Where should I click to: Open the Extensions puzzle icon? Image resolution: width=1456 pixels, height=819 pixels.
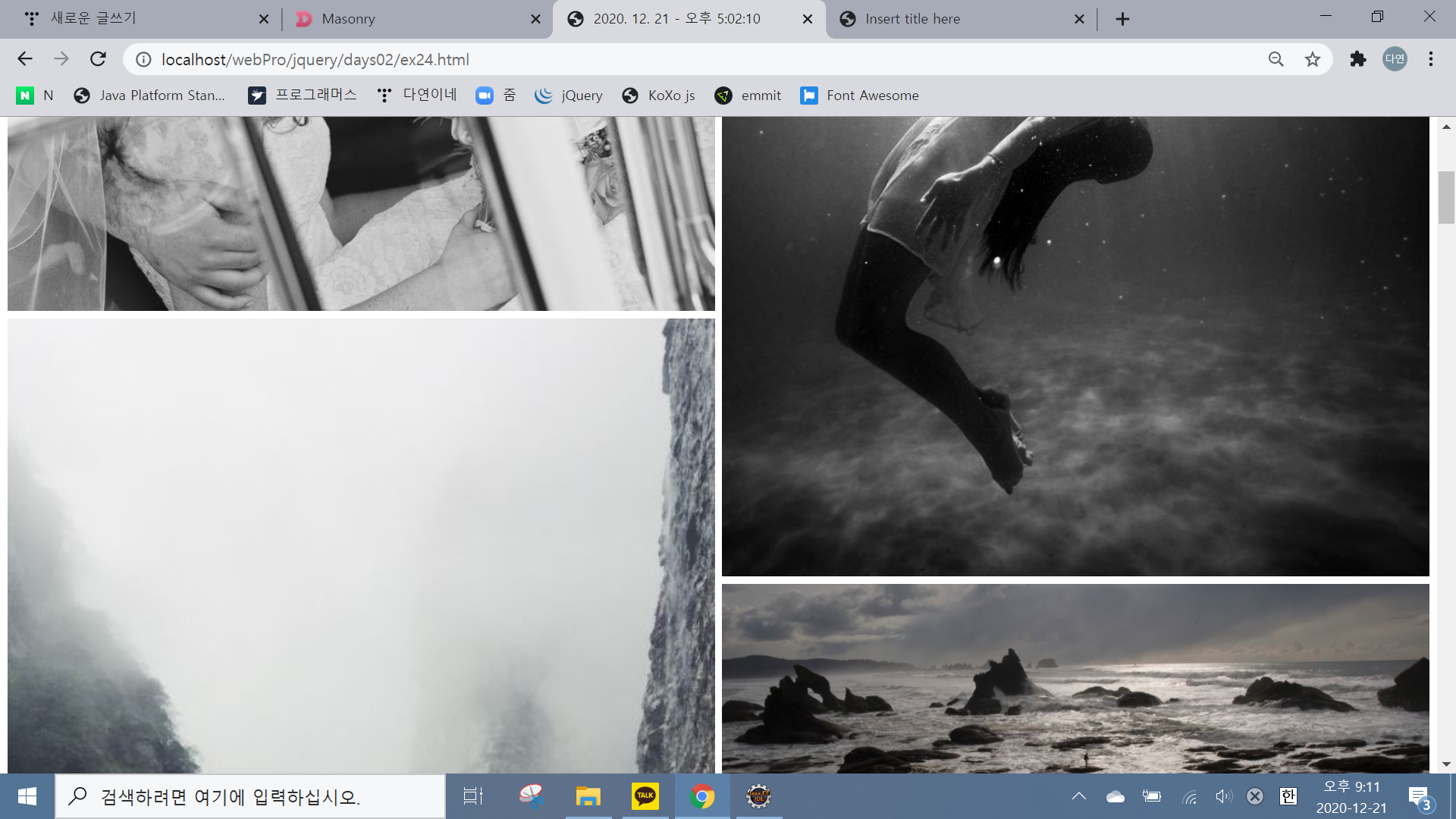[x=1357, y=59]
